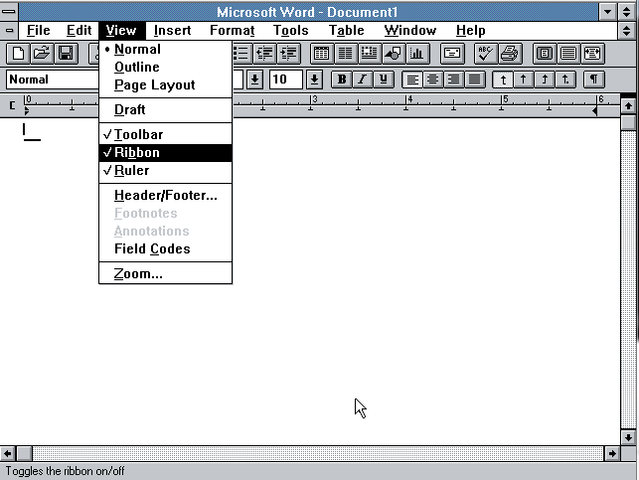Center text using the ribbon icon
Image resolution: width=639 pixels, height=480 pixels.
[433, 79]
